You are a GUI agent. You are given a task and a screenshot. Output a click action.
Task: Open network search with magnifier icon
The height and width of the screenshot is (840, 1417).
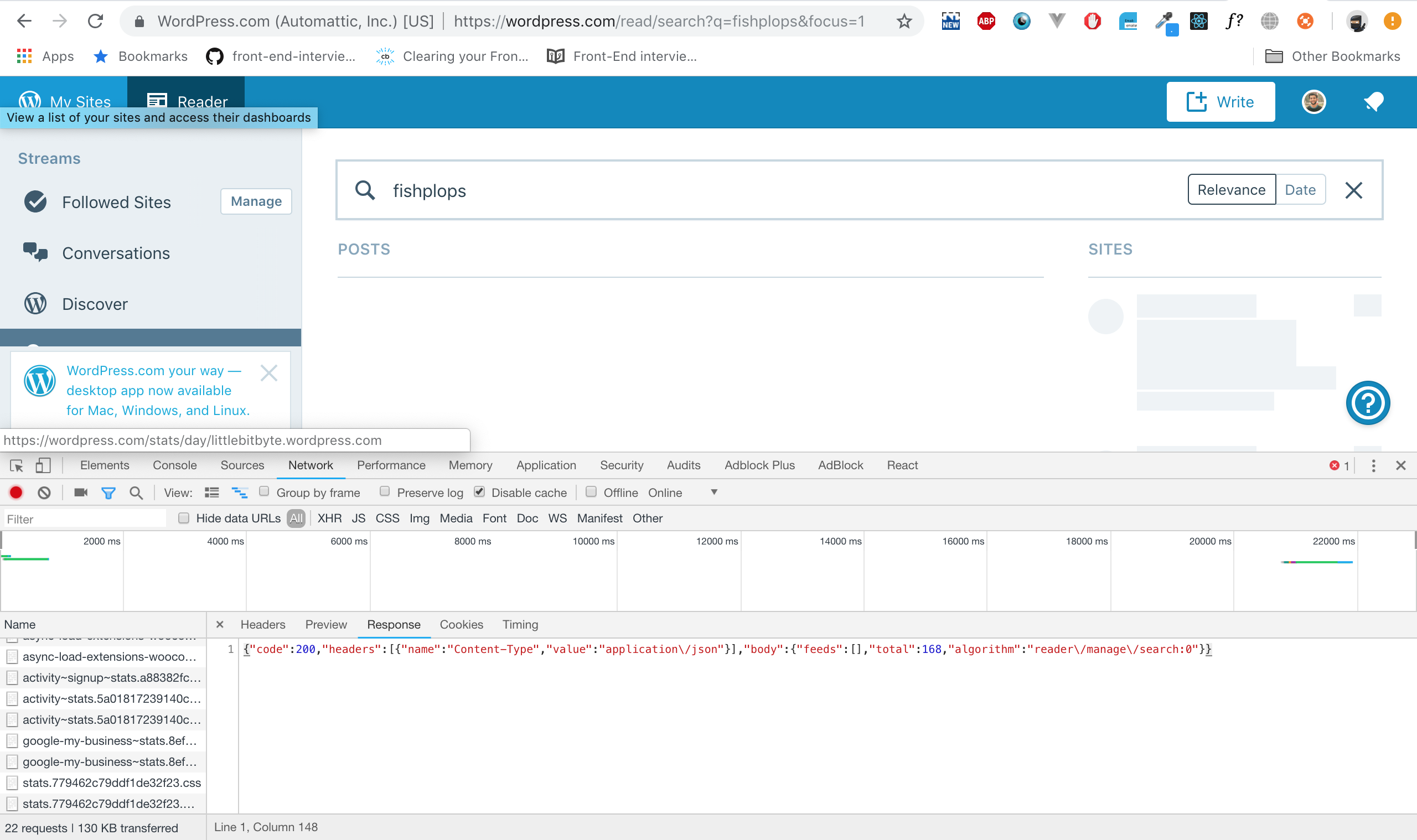tap(136, 492)
